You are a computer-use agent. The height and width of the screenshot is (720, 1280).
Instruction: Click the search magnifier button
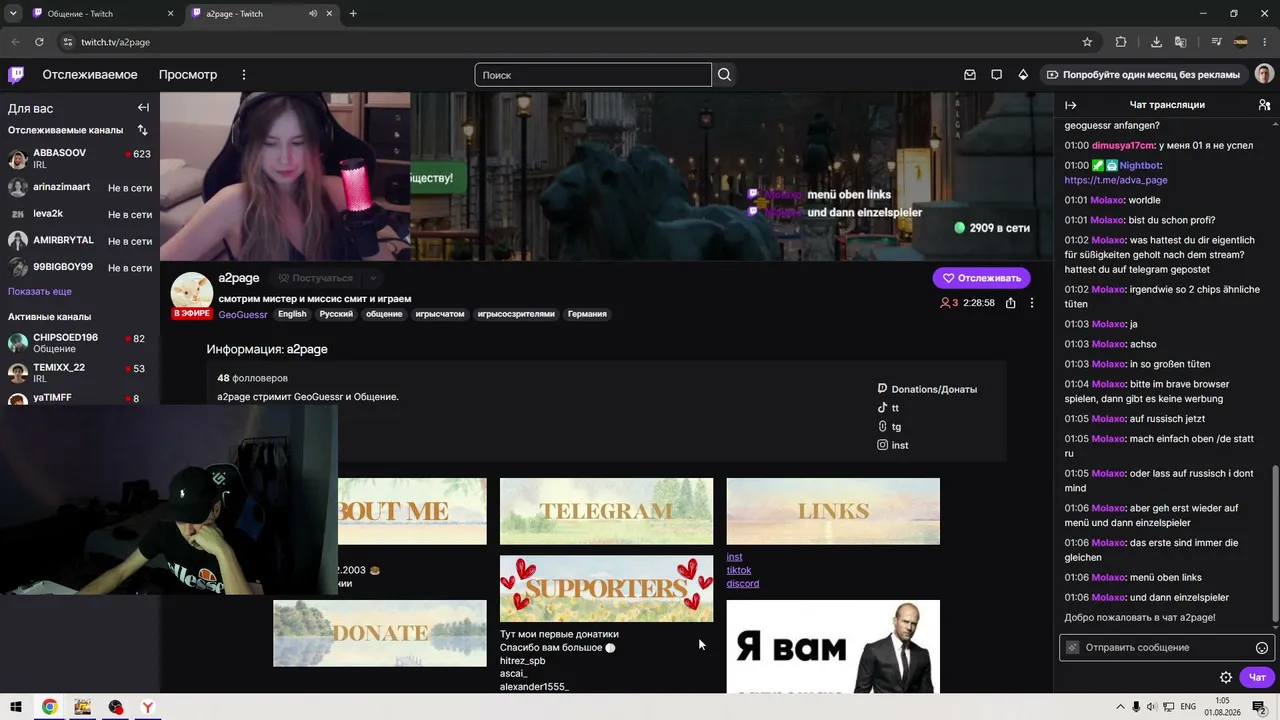pyautogui.click(x=725, y=75)
